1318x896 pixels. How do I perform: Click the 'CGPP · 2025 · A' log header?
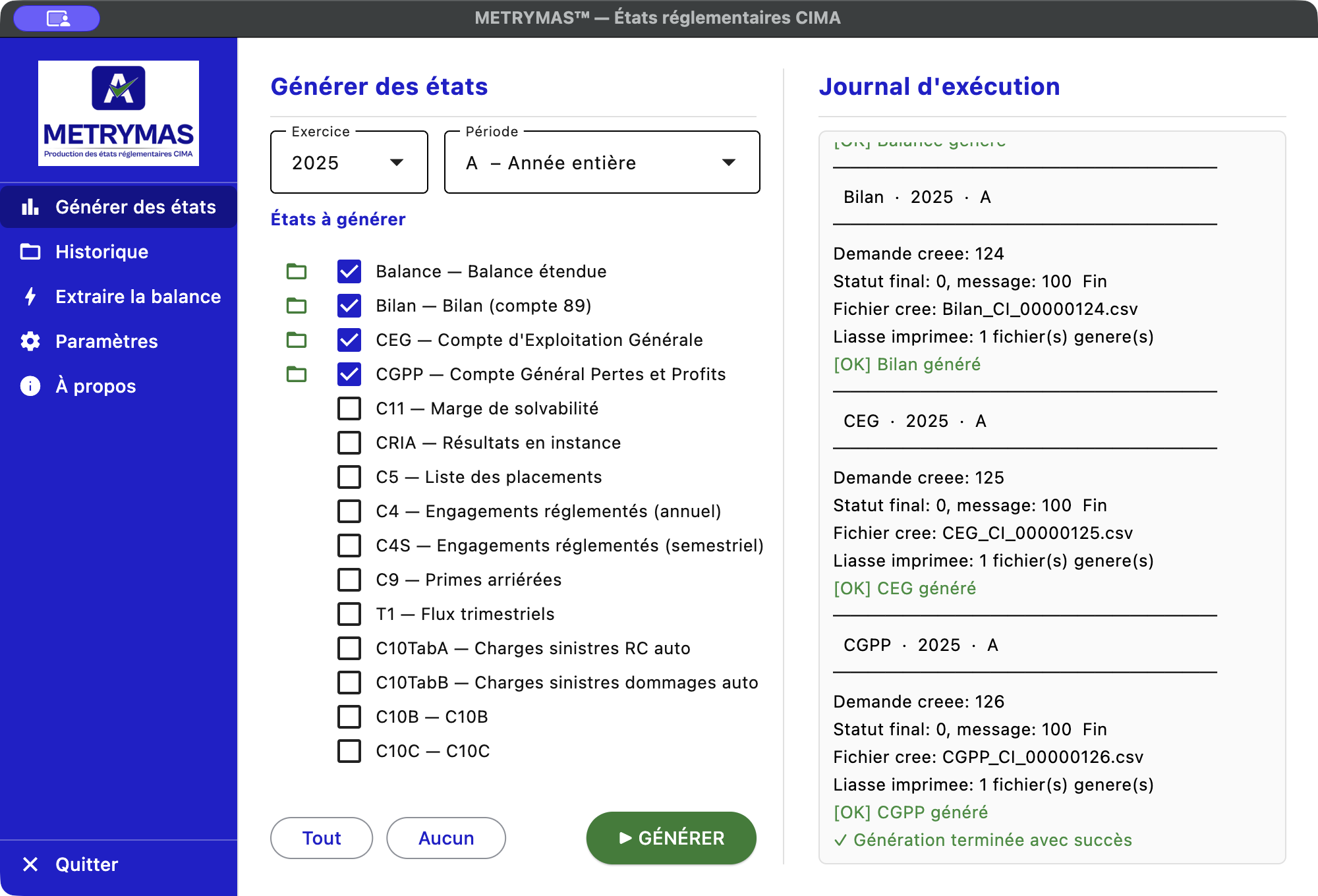[x=921, y=645]
